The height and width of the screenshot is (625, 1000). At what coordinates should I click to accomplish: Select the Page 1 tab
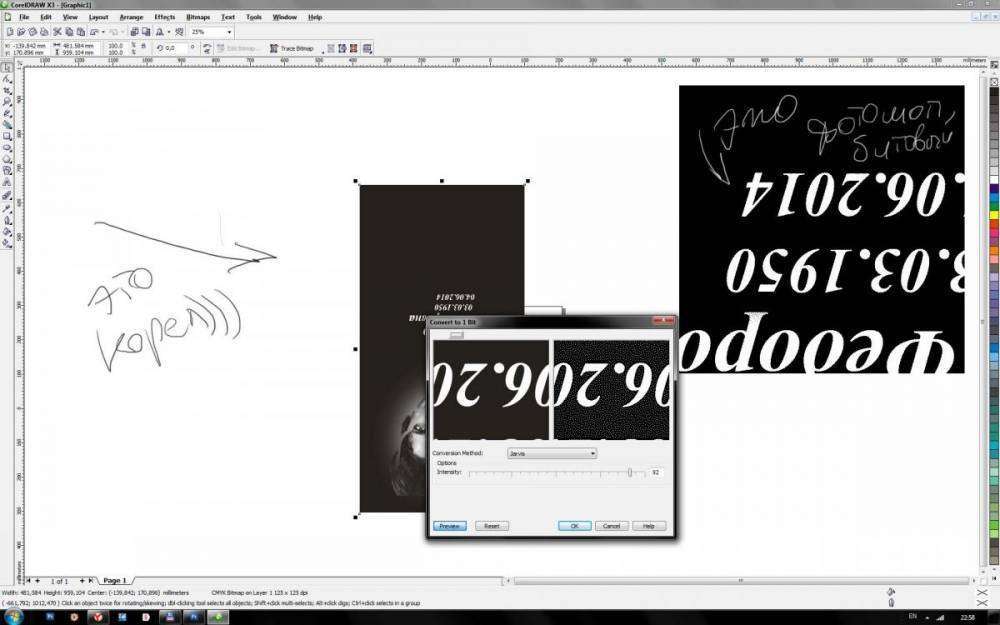click(x=114, y=580)
